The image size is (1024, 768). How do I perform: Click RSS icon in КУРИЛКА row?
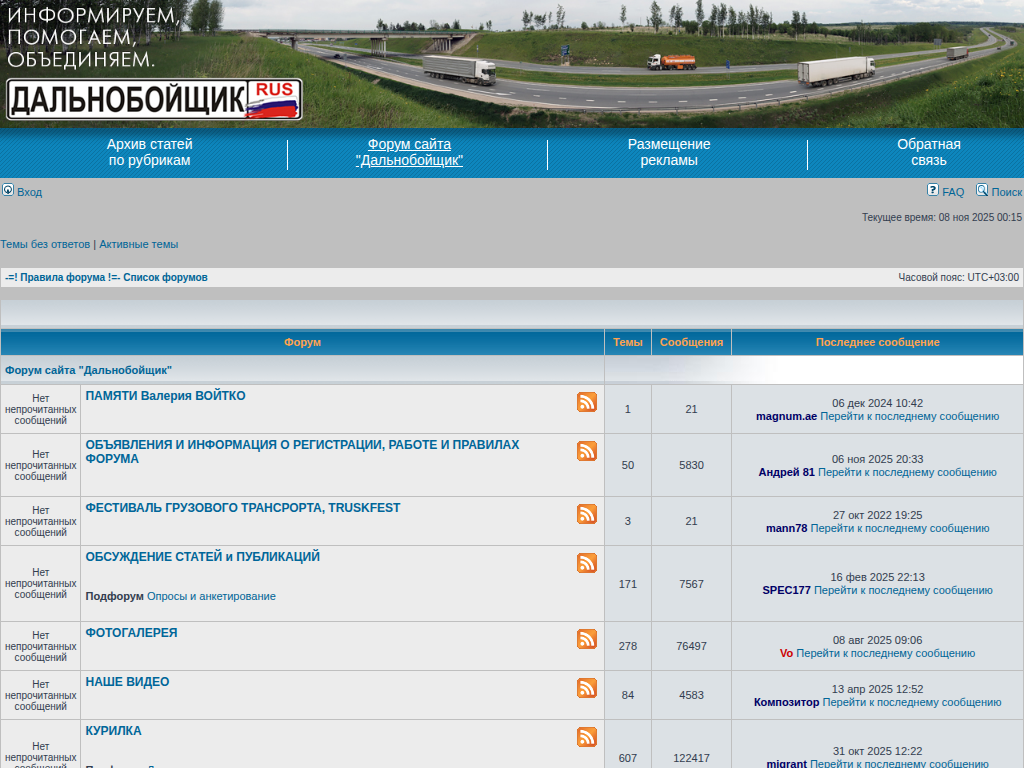click(587, 737)
